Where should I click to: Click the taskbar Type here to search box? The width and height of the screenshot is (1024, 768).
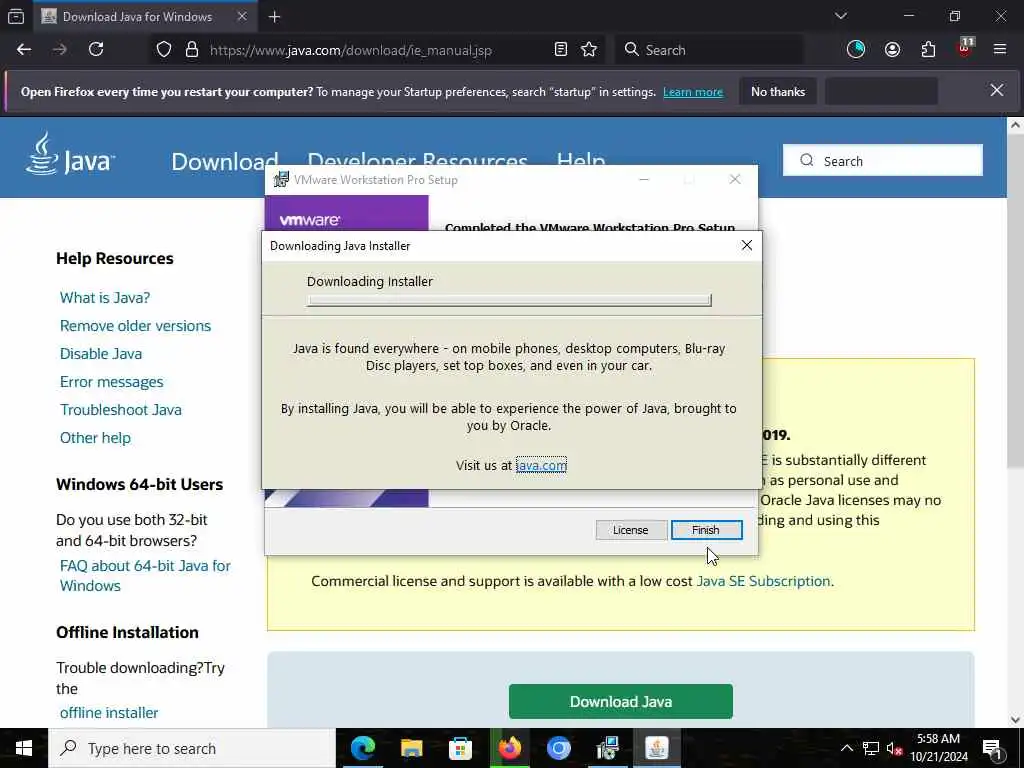(x=191, y=748)
